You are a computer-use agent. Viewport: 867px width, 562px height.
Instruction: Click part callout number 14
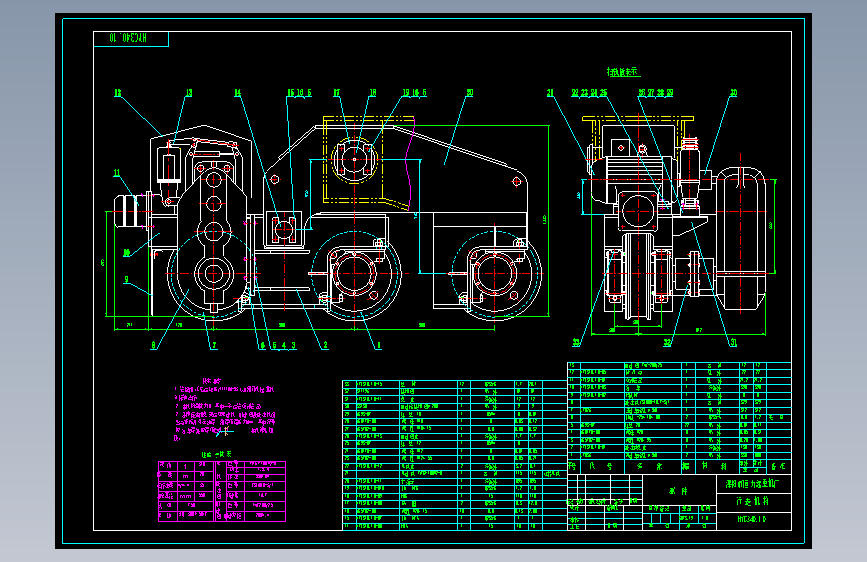tap(237, 93)
